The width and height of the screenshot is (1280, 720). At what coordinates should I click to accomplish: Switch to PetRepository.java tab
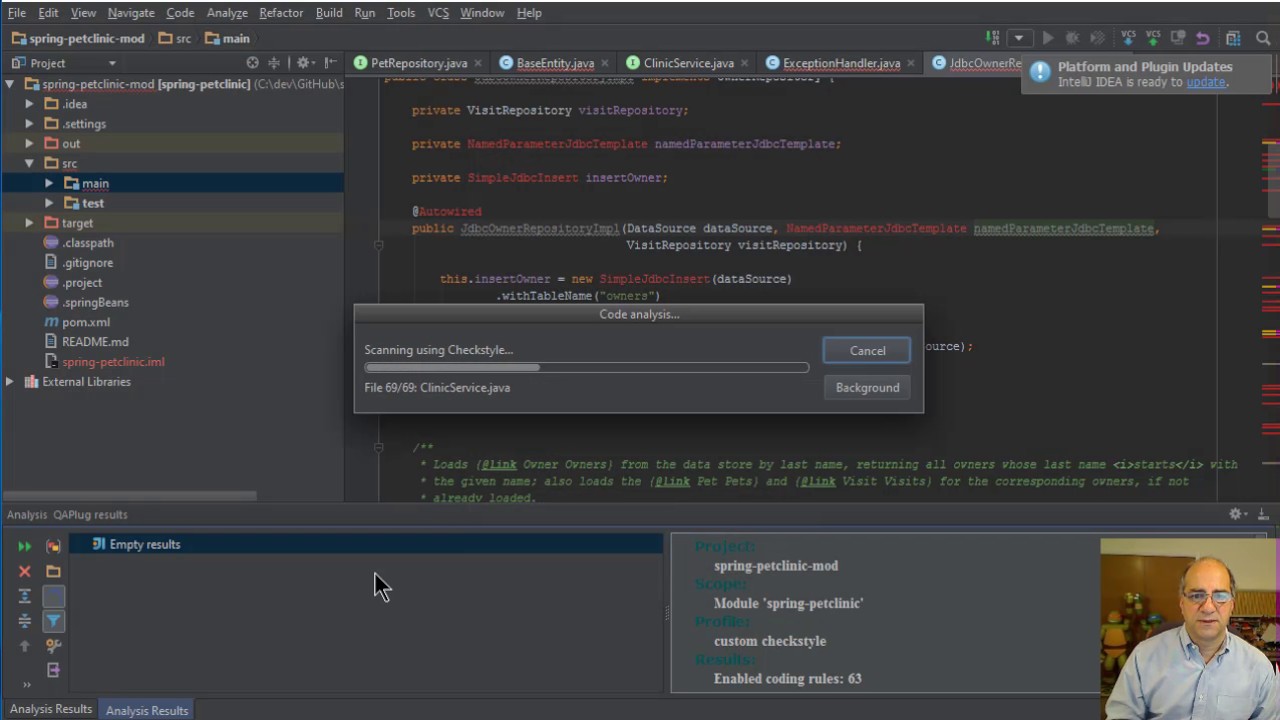(419, 63)
